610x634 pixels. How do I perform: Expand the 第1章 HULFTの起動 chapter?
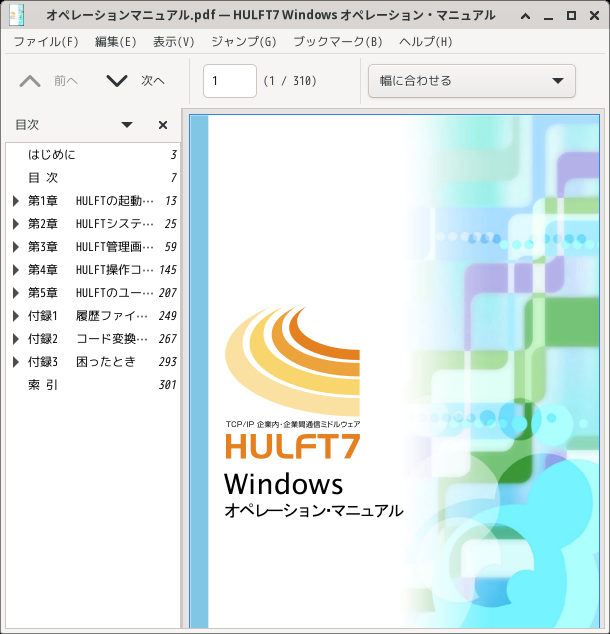coord(16,201)
